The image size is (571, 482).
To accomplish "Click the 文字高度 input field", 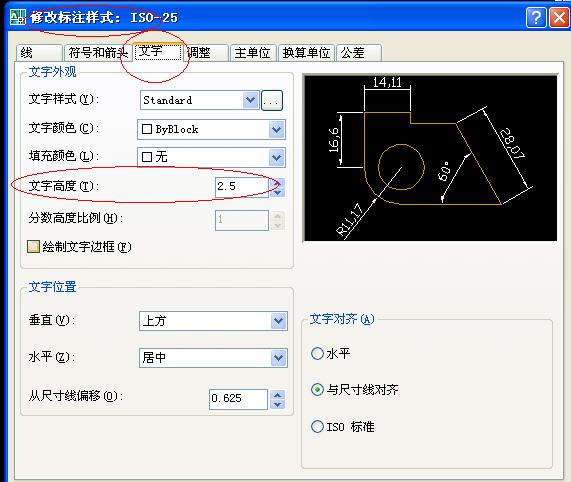I will click(241, 187).
